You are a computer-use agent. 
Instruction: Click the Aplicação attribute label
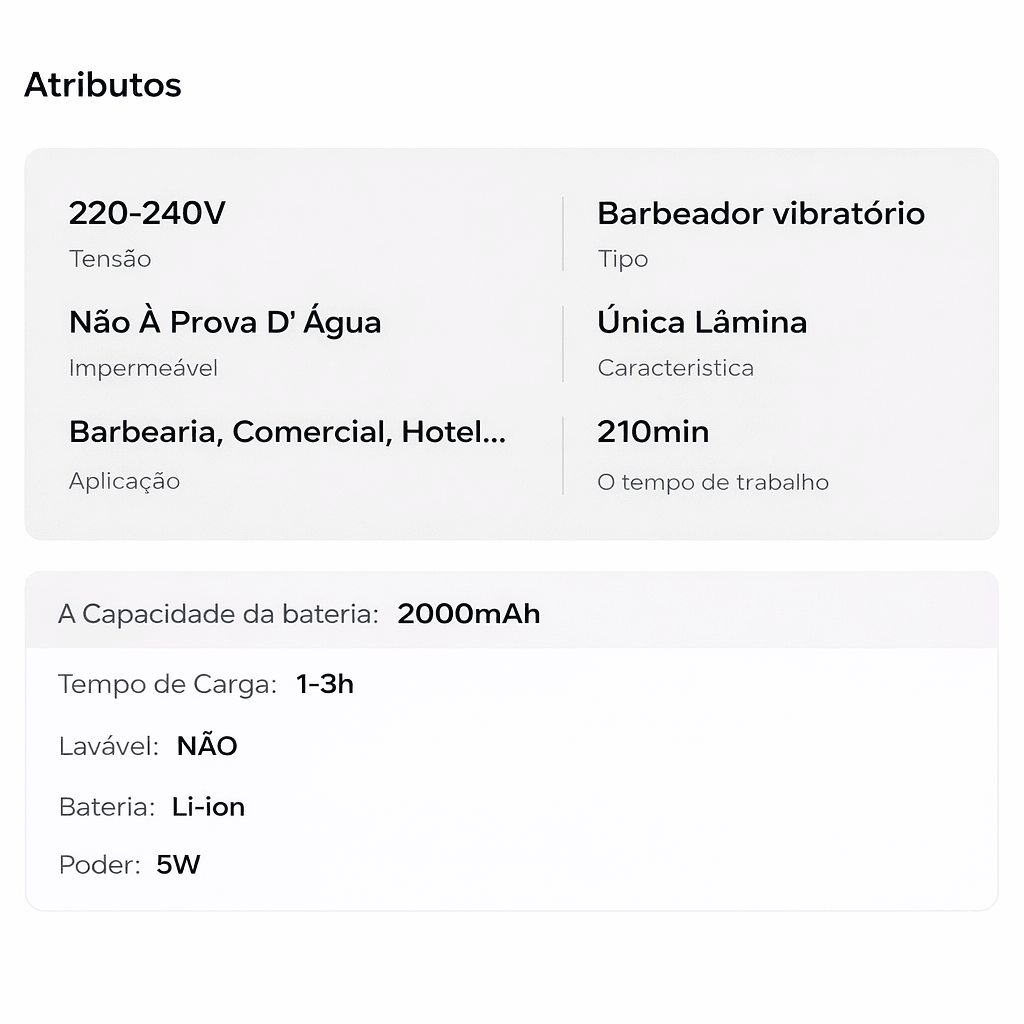point(124,481)
